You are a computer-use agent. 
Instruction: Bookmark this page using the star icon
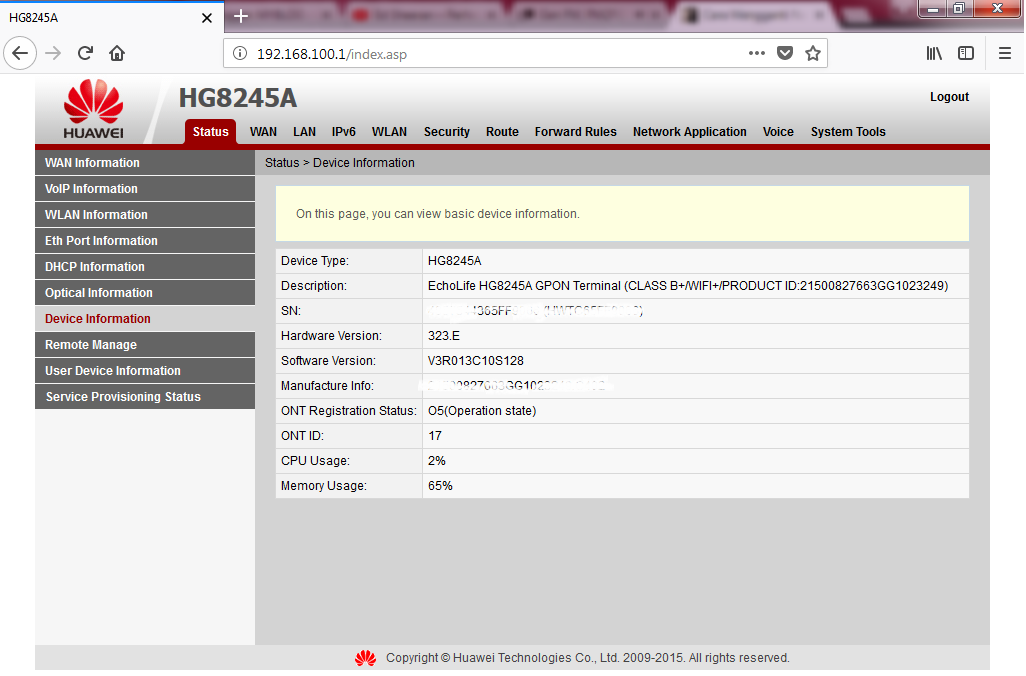click(x=813, y=53)
